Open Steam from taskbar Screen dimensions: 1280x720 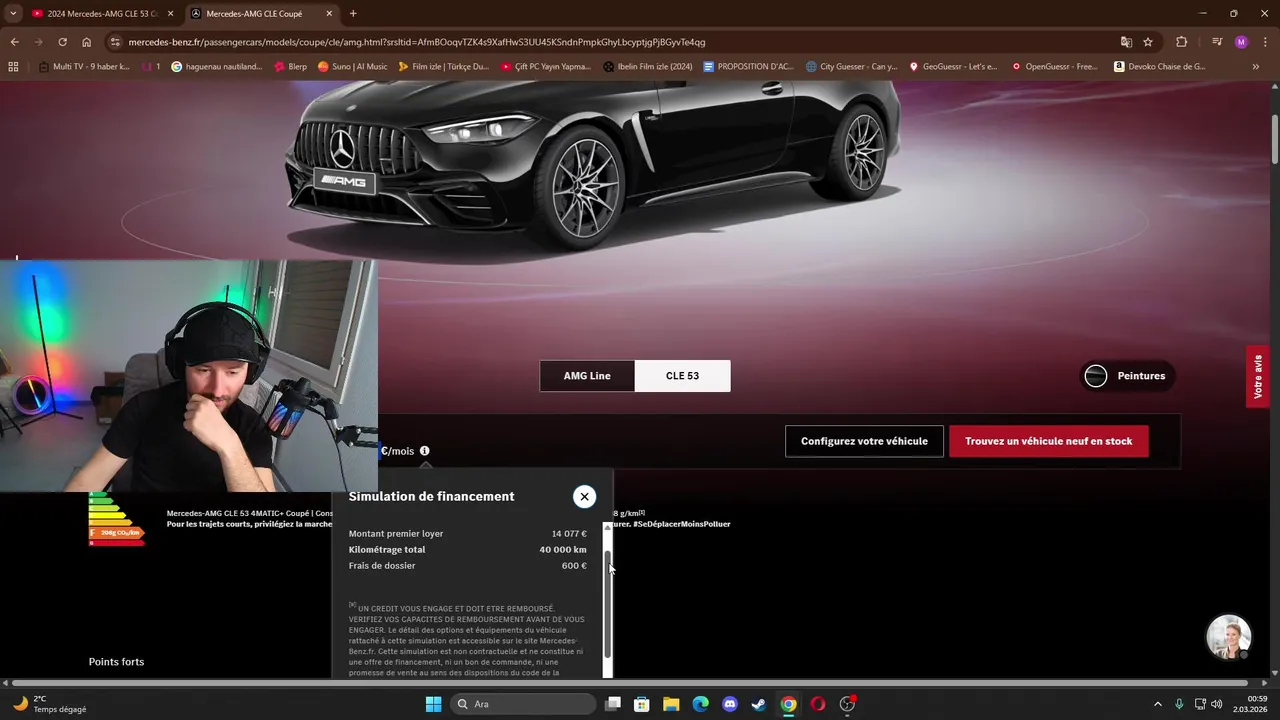click(759, 704)
